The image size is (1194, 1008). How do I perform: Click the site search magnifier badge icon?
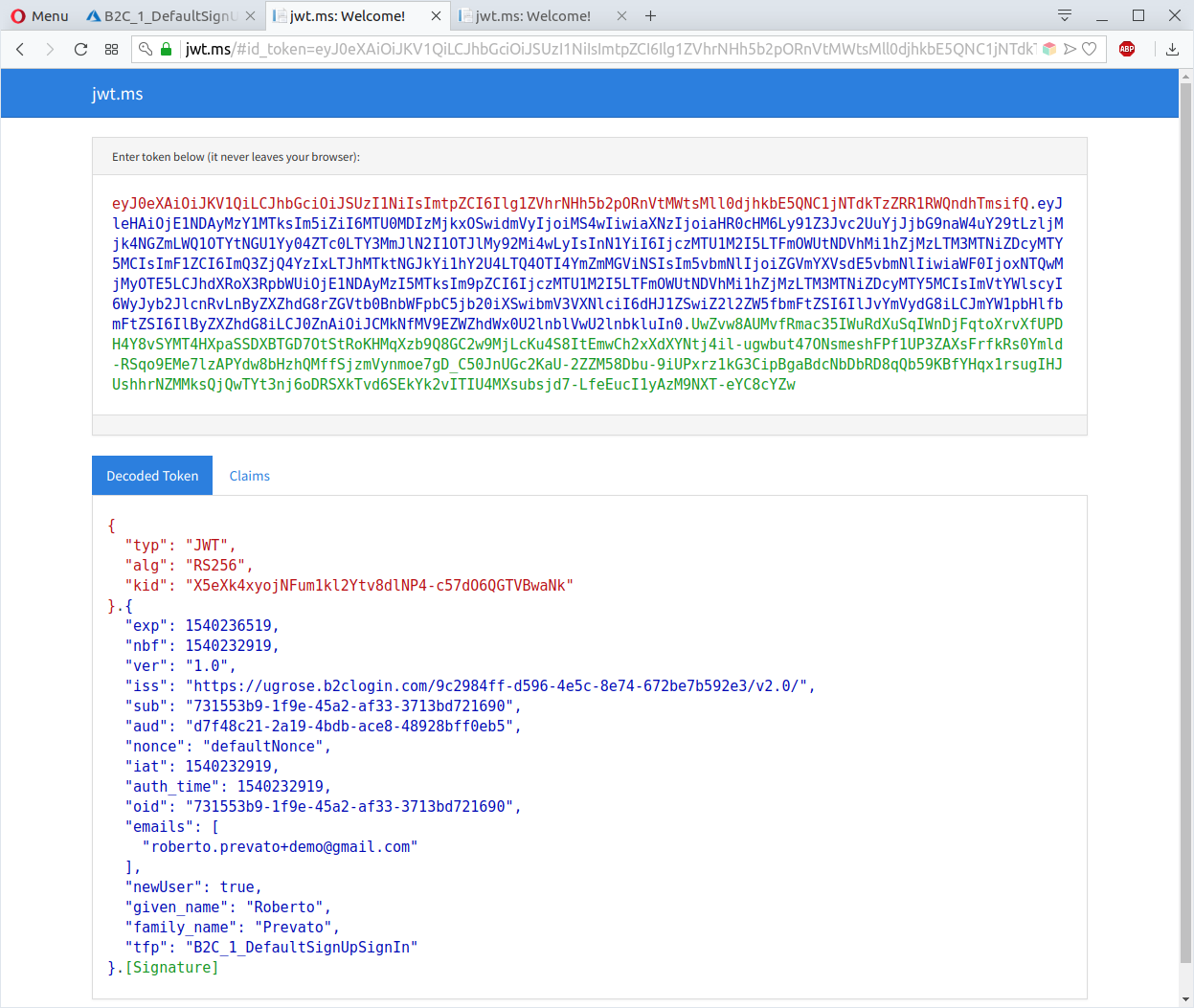[x=146, y=49]
